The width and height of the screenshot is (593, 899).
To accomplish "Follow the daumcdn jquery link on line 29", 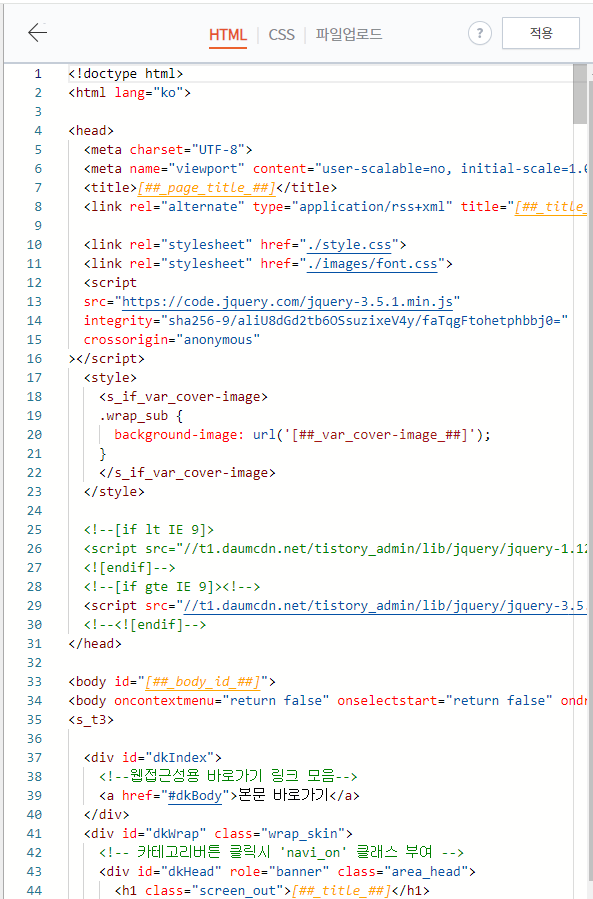I will click(384, 606).
